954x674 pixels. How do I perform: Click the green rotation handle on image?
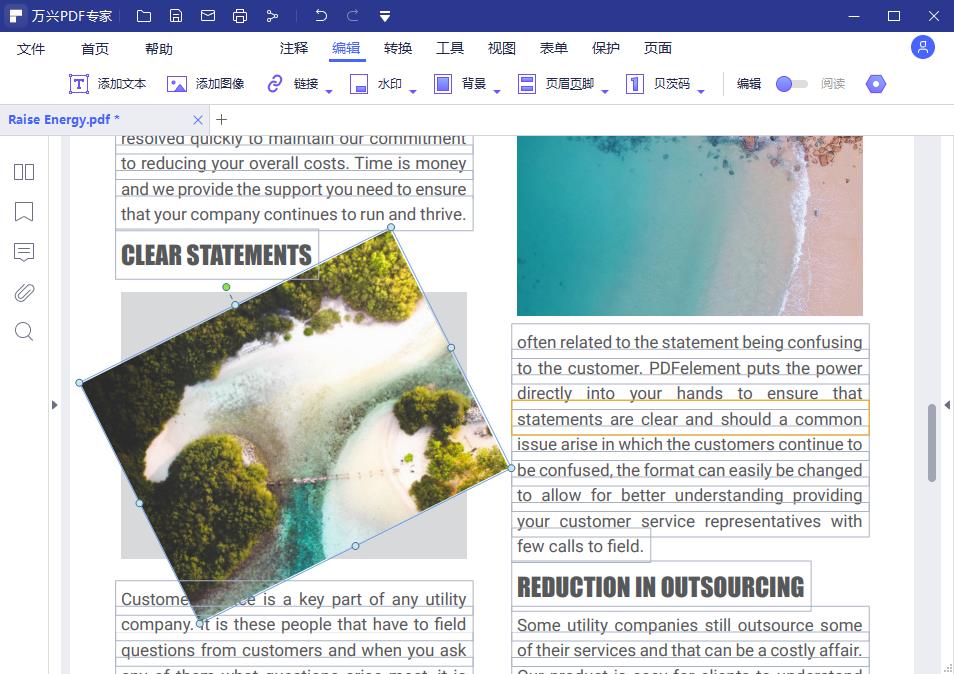coord(227,287)
